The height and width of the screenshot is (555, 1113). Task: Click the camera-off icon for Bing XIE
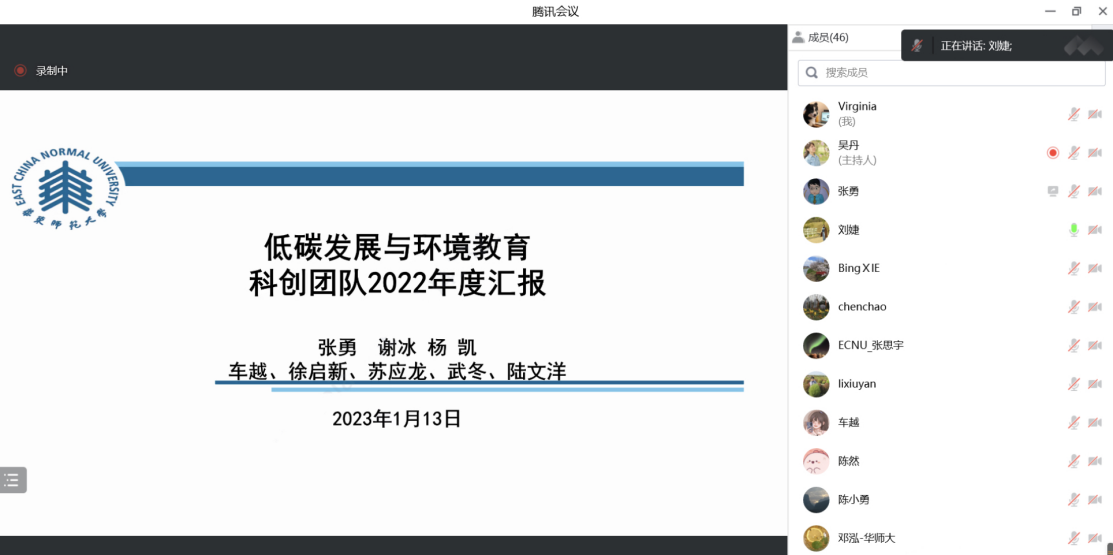pyautogui.click(x=1094, y=268)
